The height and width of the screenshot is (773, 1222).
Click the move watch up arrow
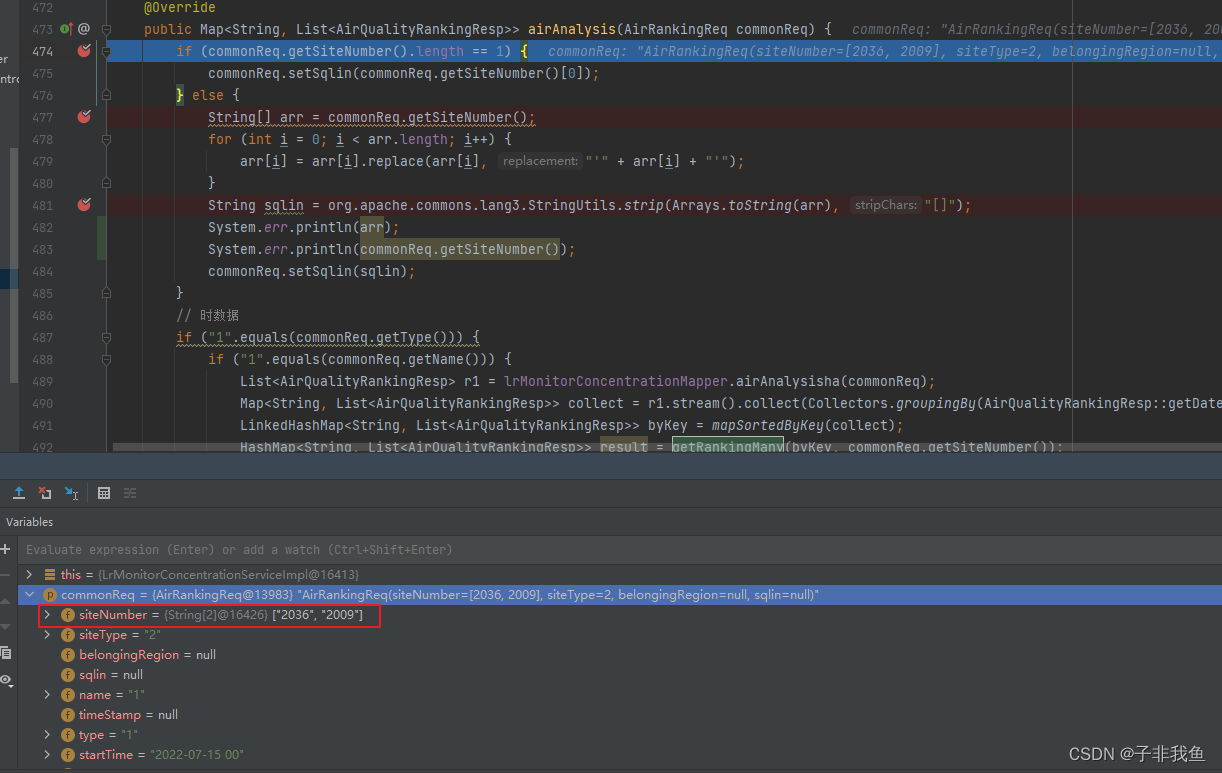6,601
